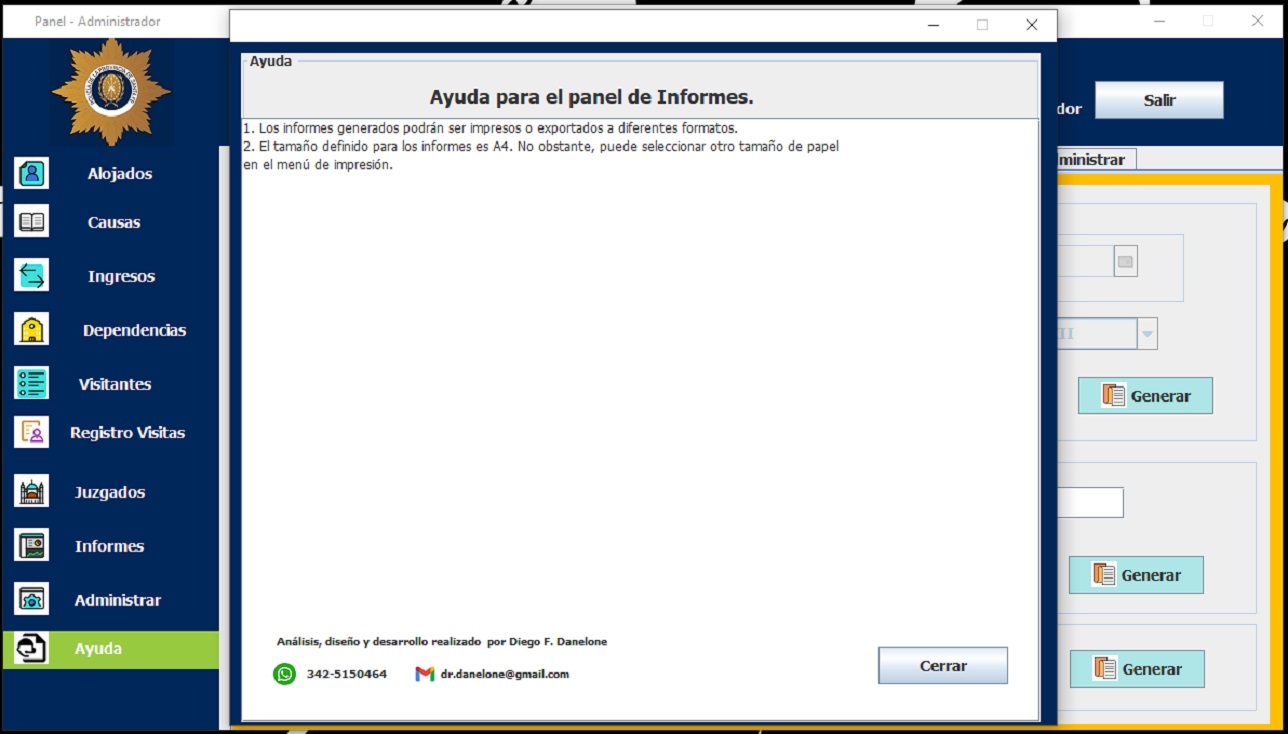
Task: Select the Ingresos arrows icon
Action: [x=32, y=276]
